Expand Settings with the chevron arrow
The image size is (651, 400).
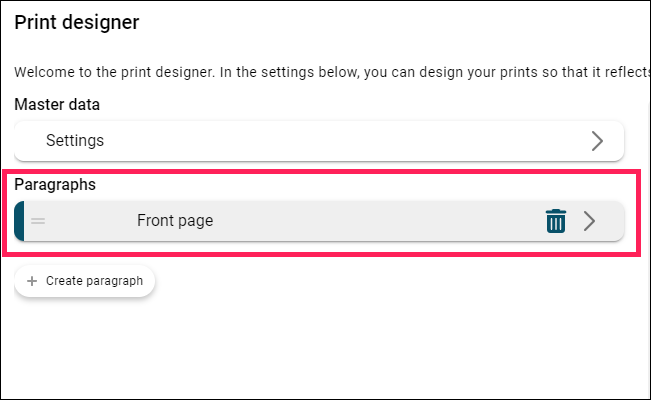pos(597,141)
